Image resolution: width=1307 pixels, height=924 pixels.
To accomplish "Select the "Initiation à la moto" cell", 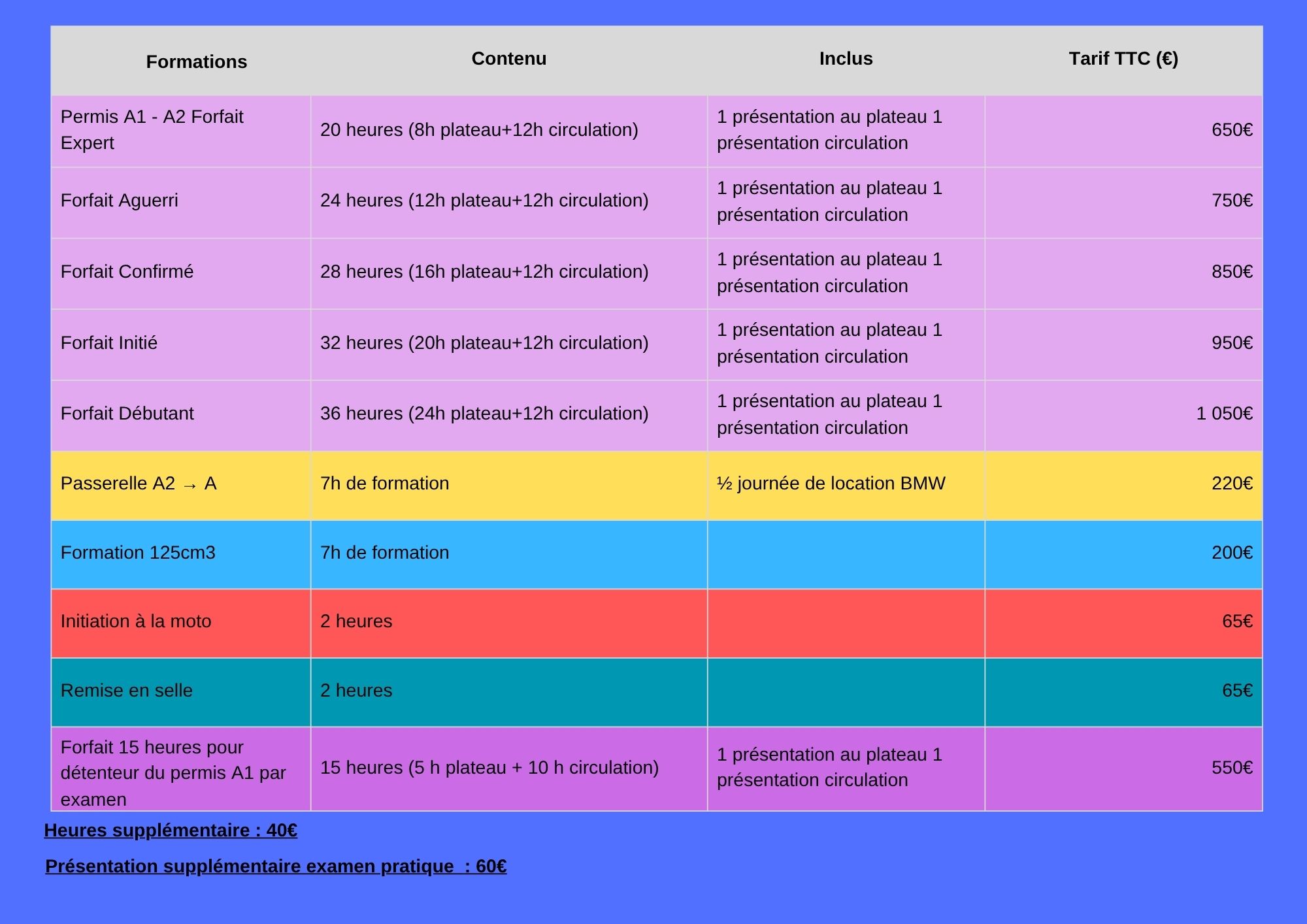I will tap(181, 623).
